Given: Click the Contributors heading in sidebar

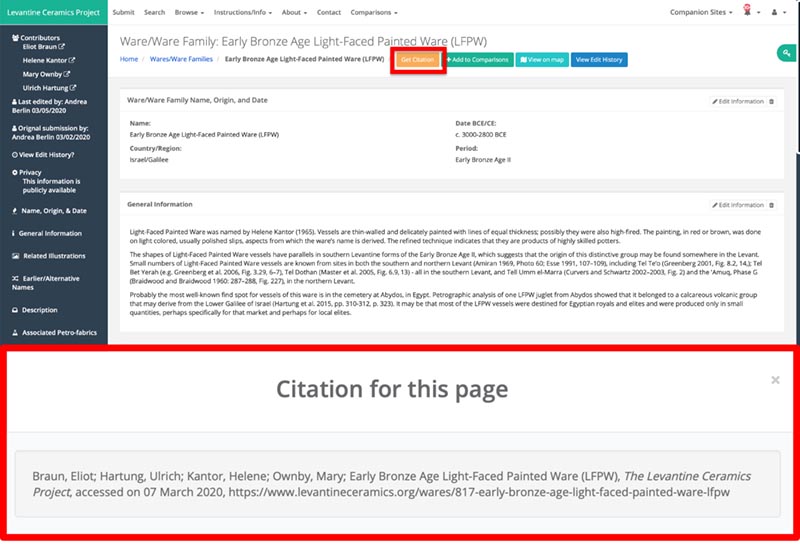Looking at the screenshot, I should (36, 38).
